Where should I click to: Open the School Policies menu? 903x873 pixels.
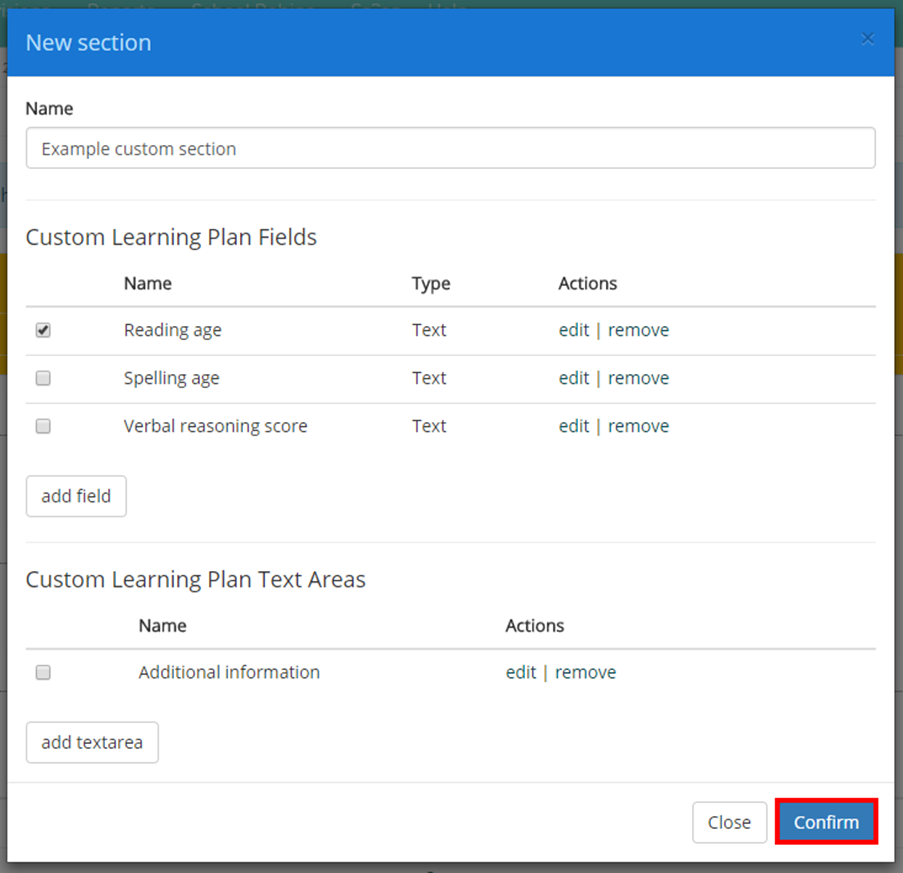coord(250,9)
